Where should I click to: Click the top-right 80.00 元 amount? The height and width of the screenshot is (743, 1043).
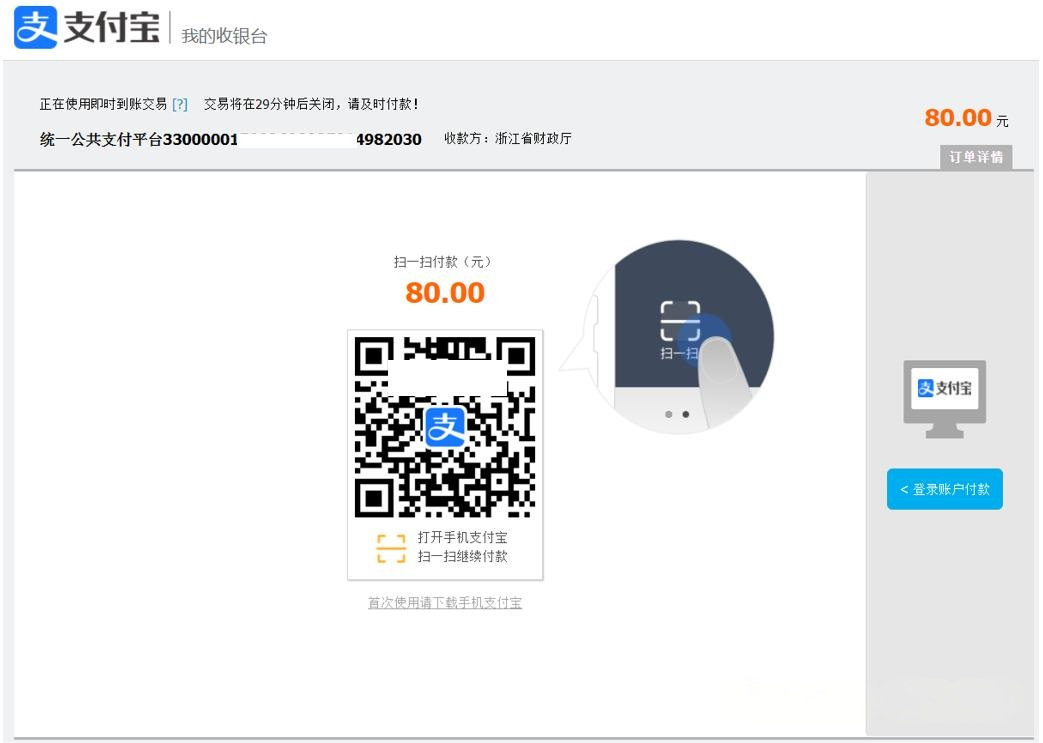click(965, 118)
